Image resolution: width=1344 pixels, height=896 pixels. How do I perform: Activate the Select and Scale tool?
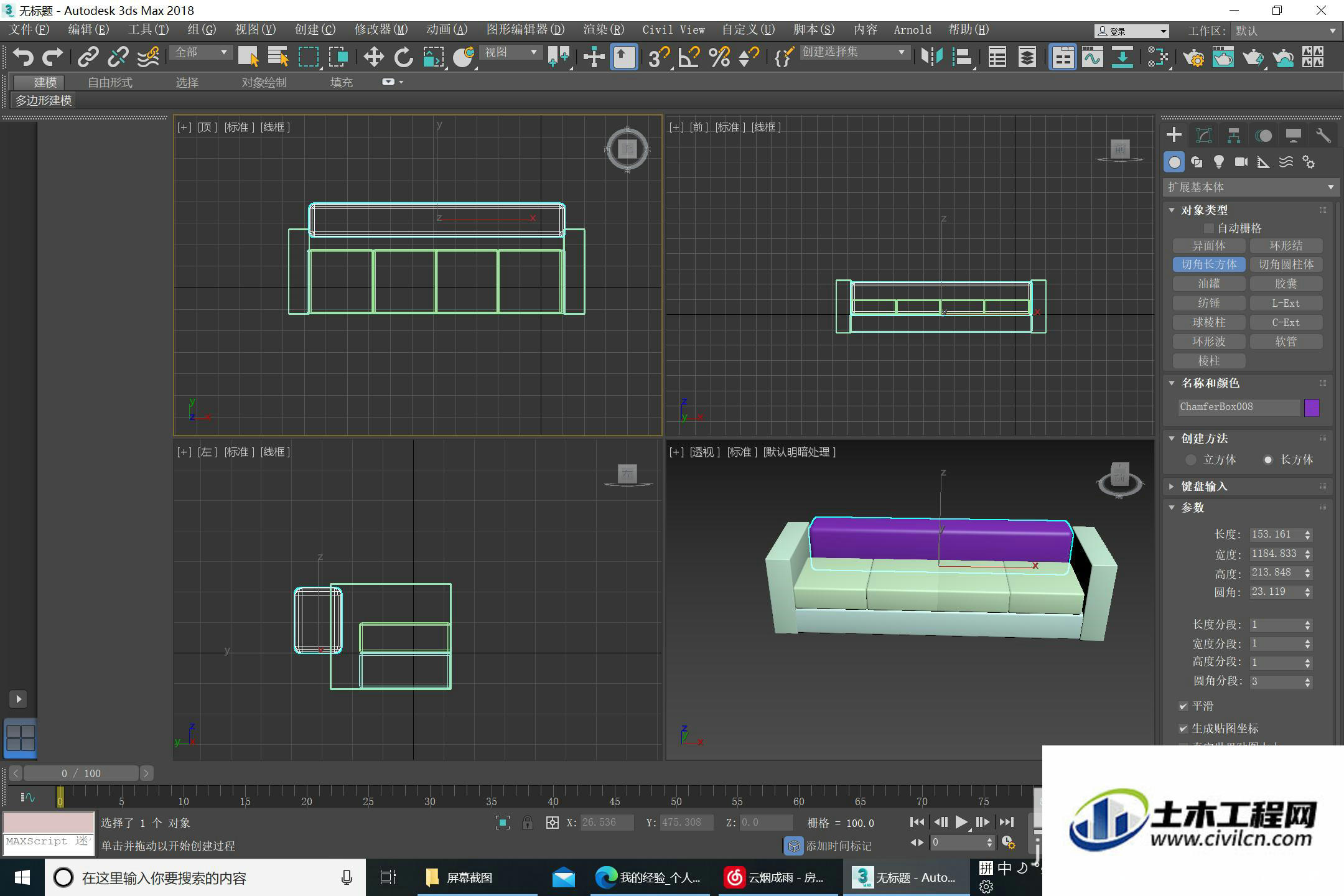[434, 57]
